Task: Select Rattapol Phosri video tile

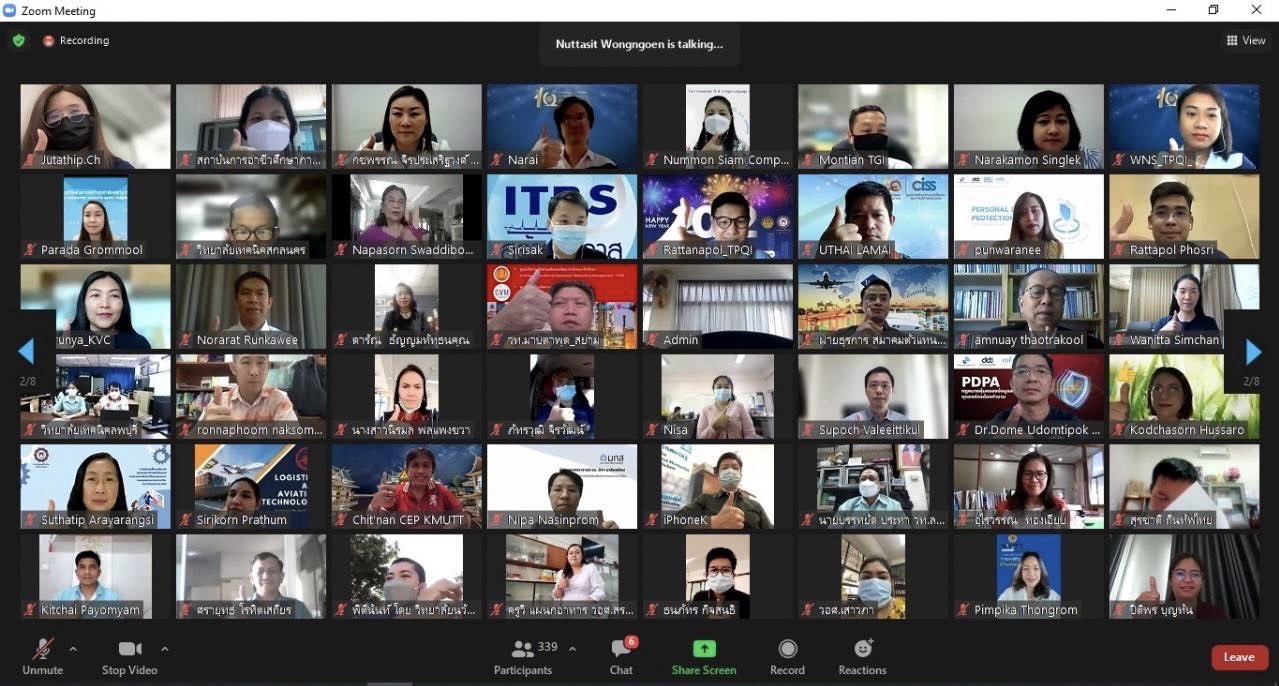Action: (1184, 216)
